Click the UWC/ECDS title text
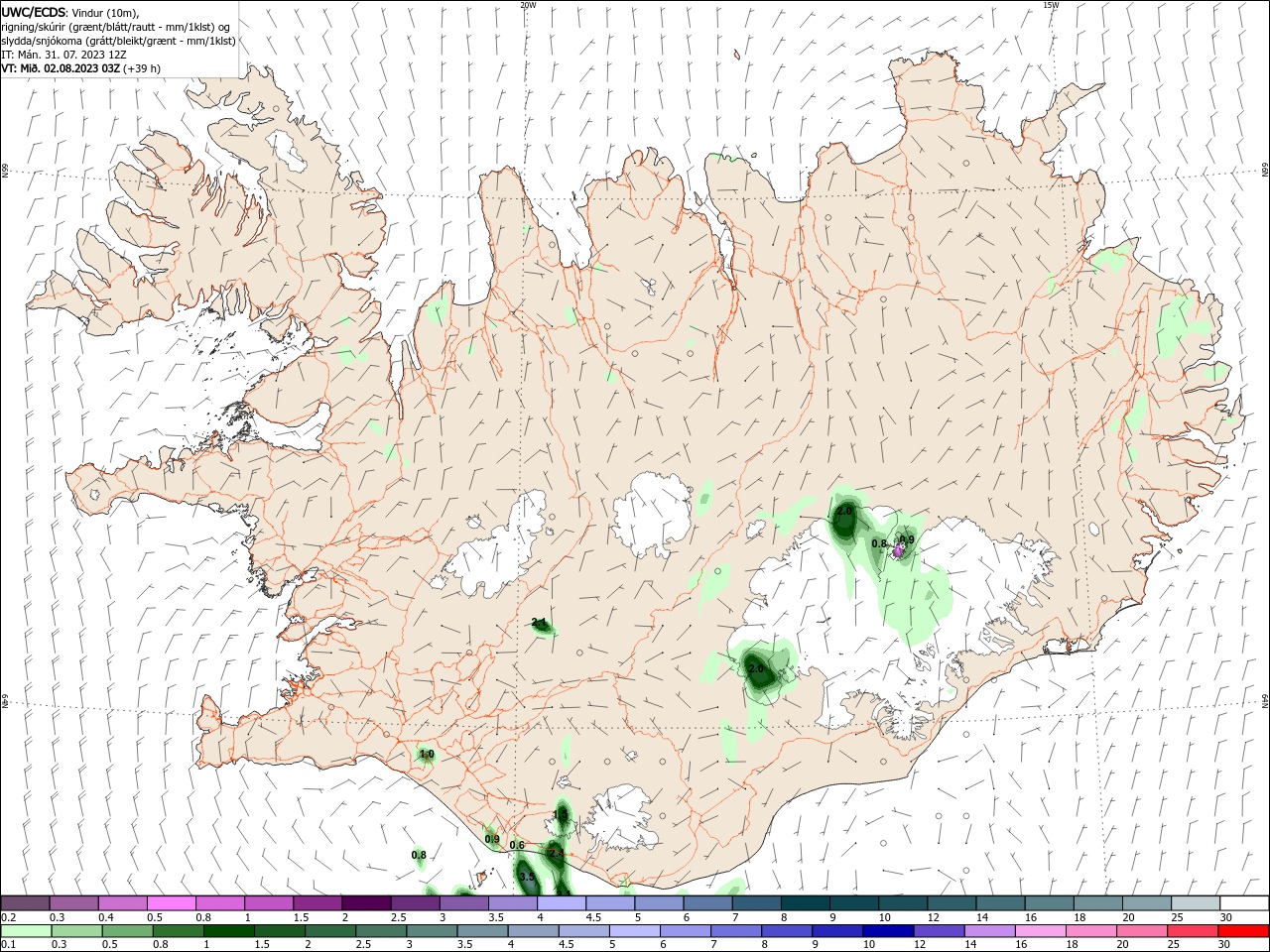This screenshot has width=1270, height=952. [33, 12]
